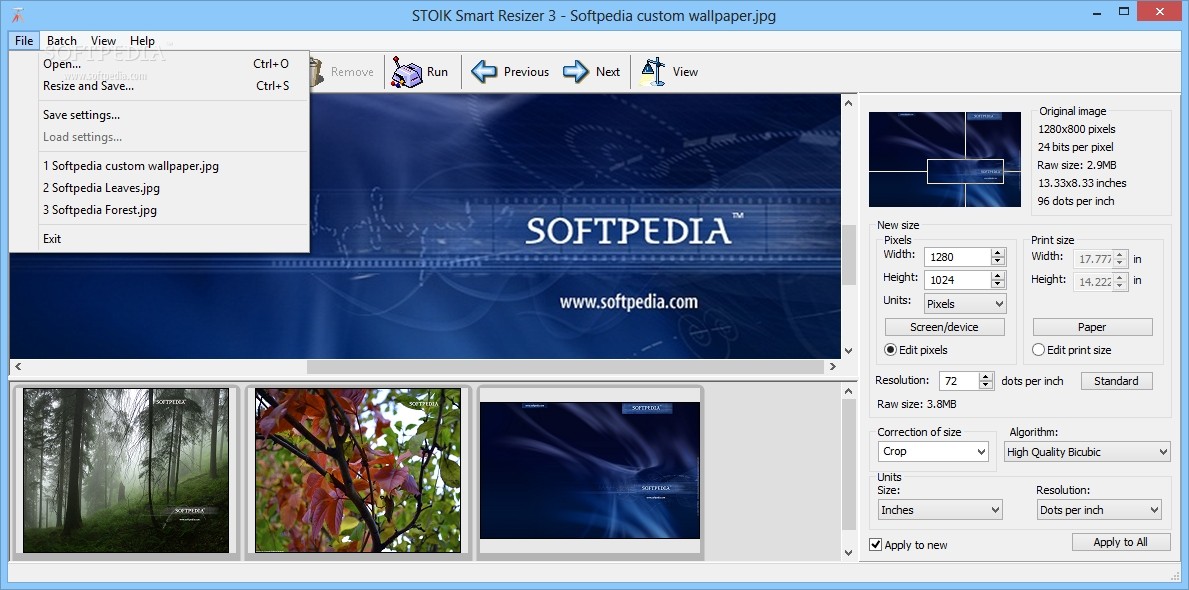Toggle the Apply to new checkbox
The width and height of the screenshot is (1189, 590).
876,544
